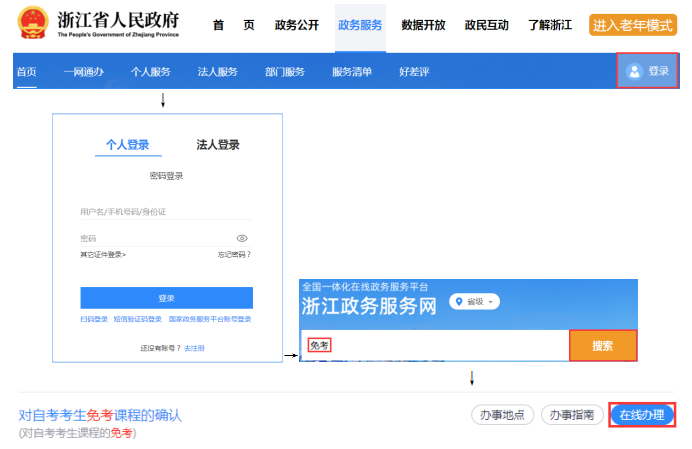Click the search box containing 免考

(435, 345)
